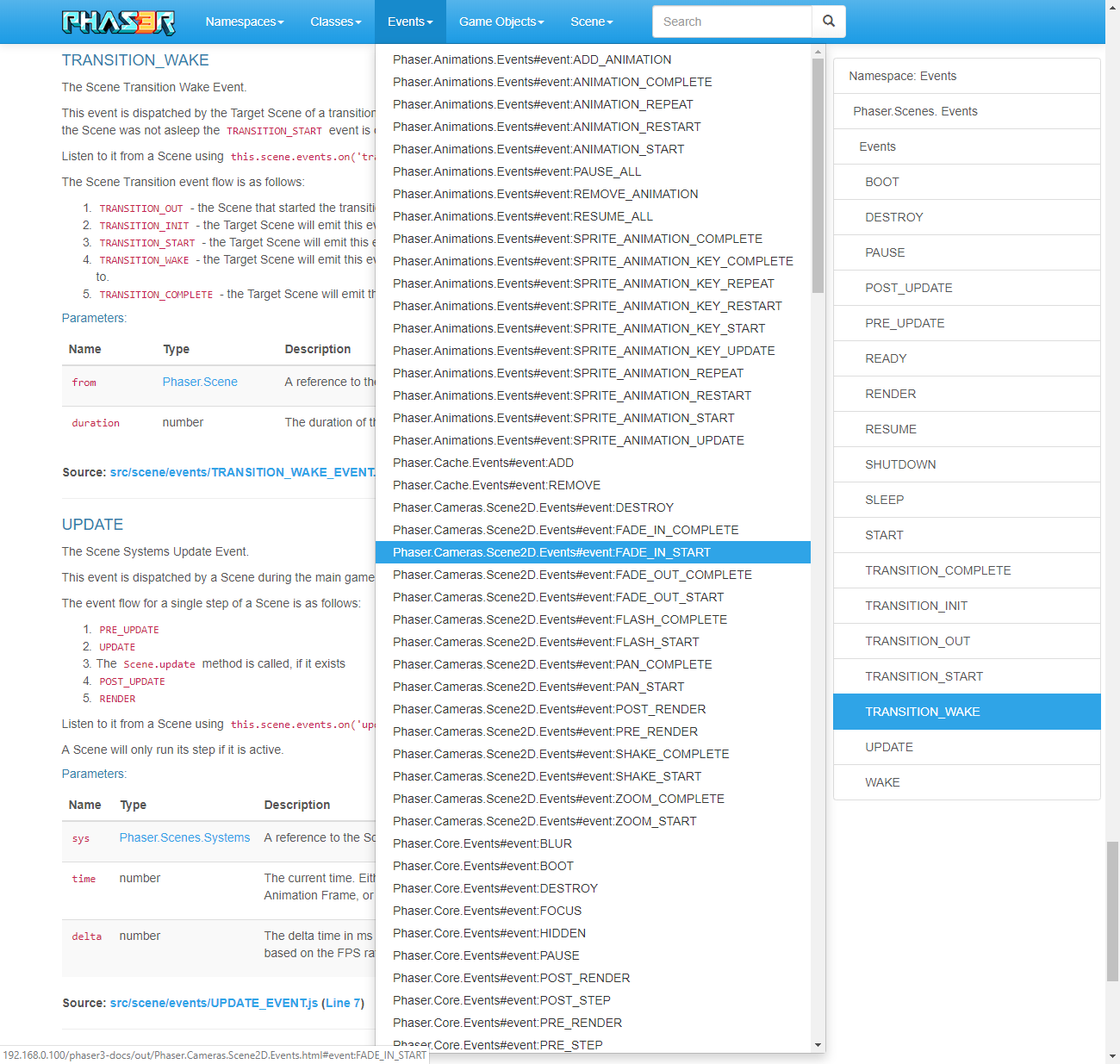The width and height of the screenshot is (1120, 1064).
Task: Click the Line 7 link
Action: (342, 1003)
